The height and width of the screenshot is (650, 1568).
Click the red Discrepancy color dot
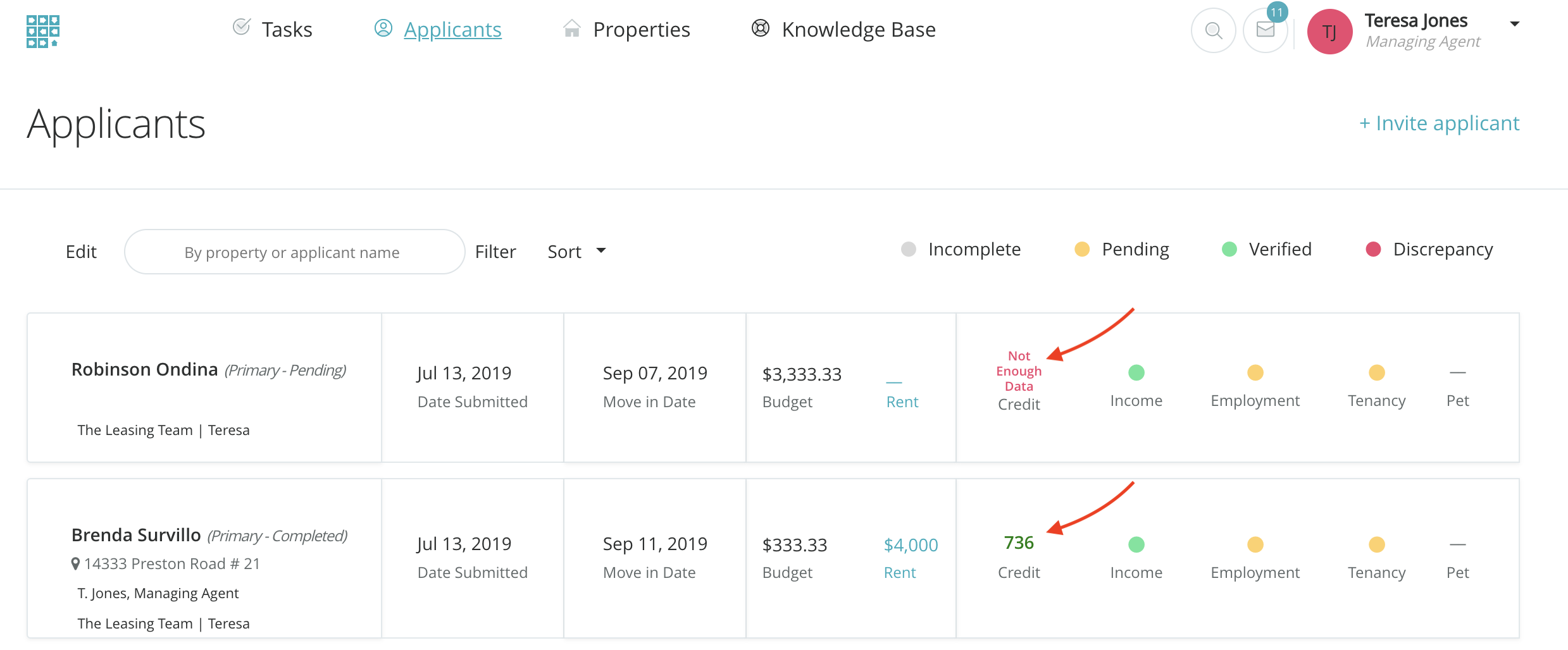point(1373,249)
